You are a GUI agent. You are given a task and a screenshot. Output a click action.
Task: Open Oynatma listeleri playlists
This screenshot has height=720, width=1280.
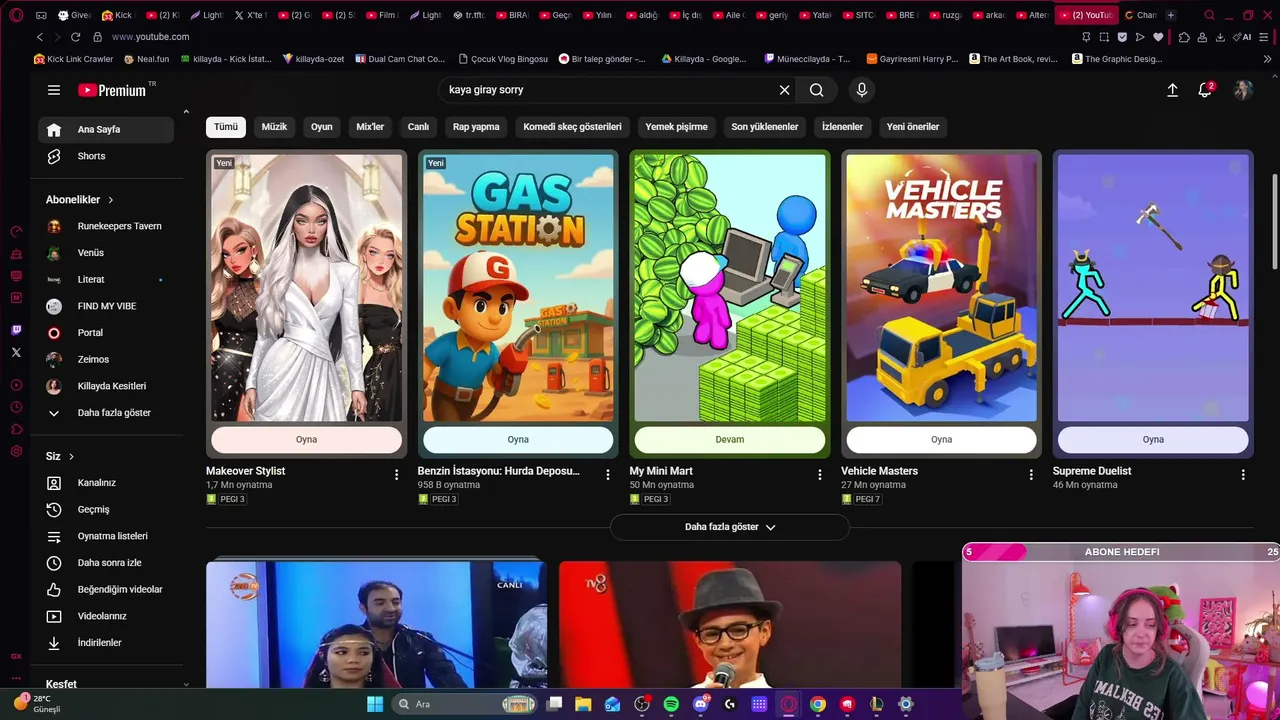pos(107,536)
